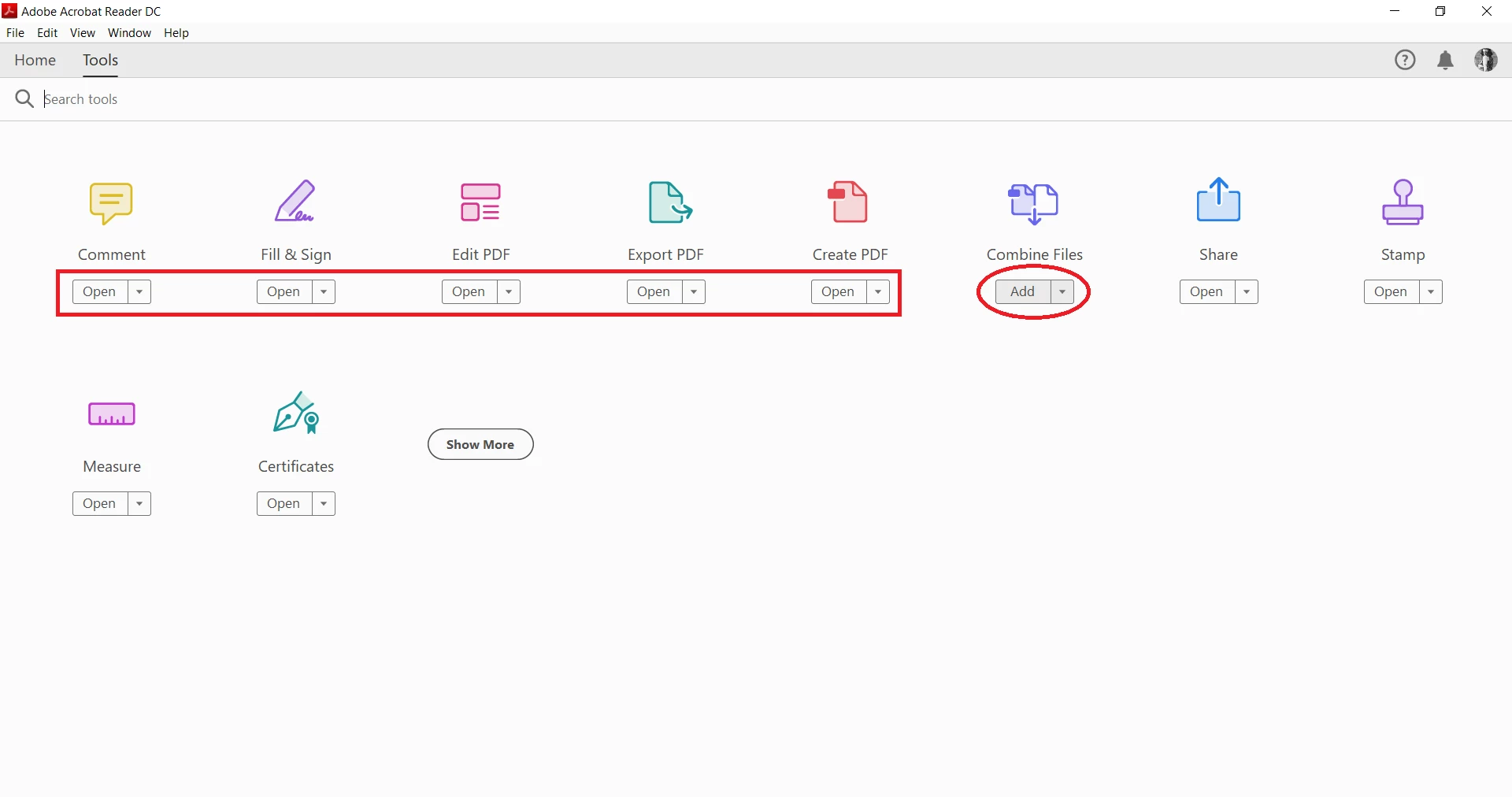The height and width of the screenshot is (797, 1512).
Task: Click the Measure ruler icon
Action: point(112,413)
